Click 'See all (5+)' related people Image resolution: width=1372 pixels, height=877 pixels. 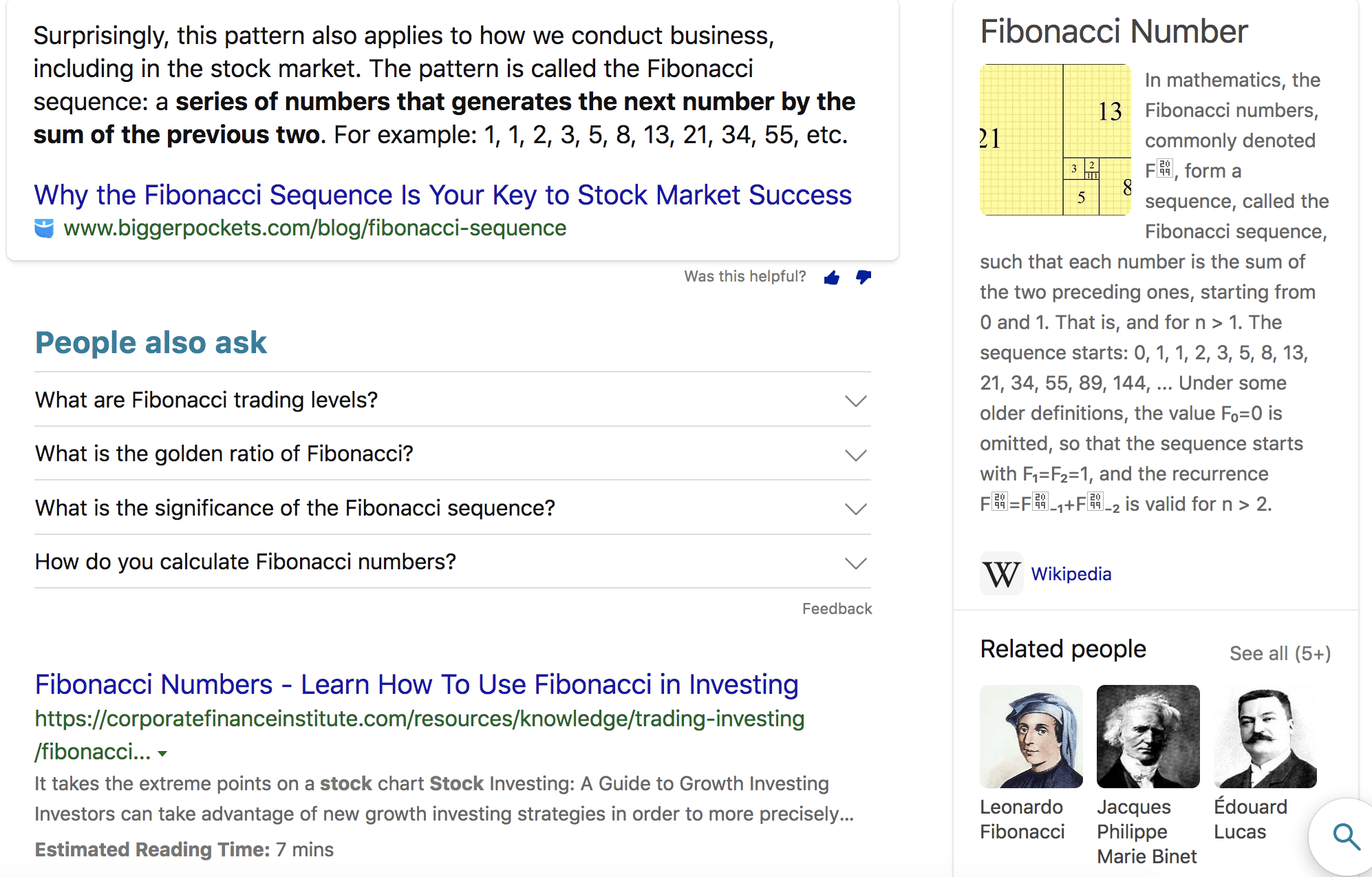(x=1280, y=653)
